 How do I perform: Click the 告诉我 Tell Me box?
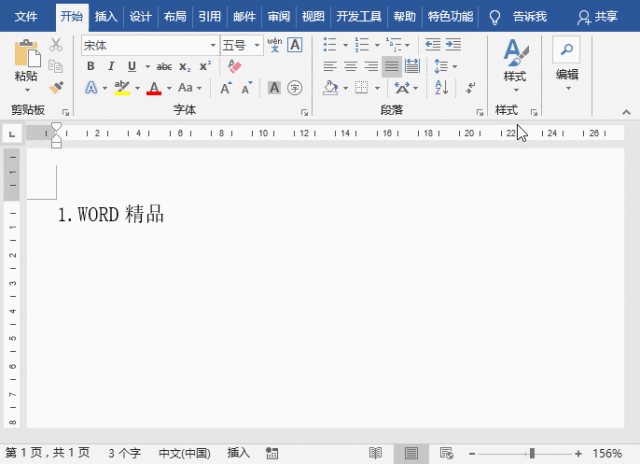pyautogui.click(x=530, y=17)
